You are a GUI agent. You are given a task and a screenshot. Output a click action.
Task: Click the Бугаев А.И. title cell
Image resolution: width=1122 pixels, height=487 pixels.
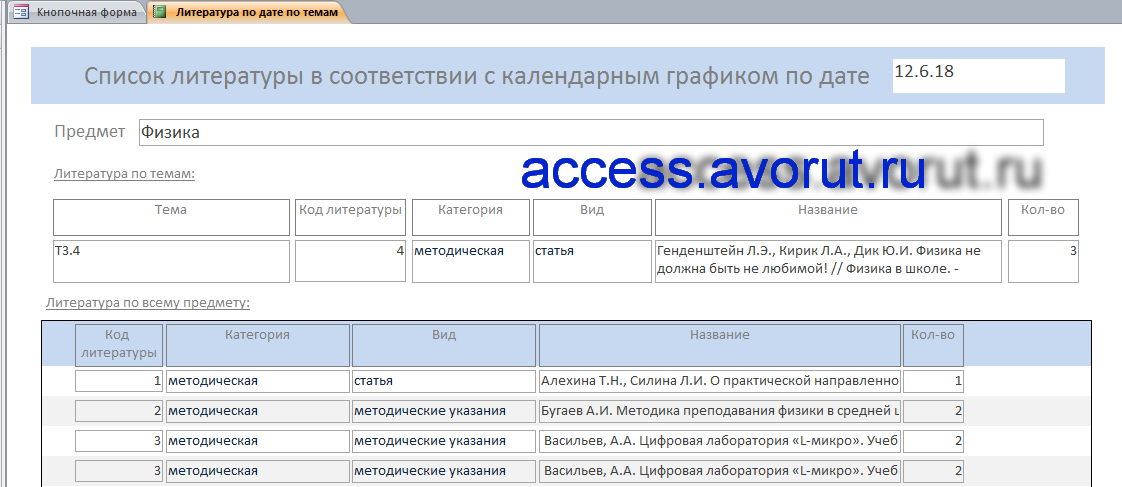[720, 411]
